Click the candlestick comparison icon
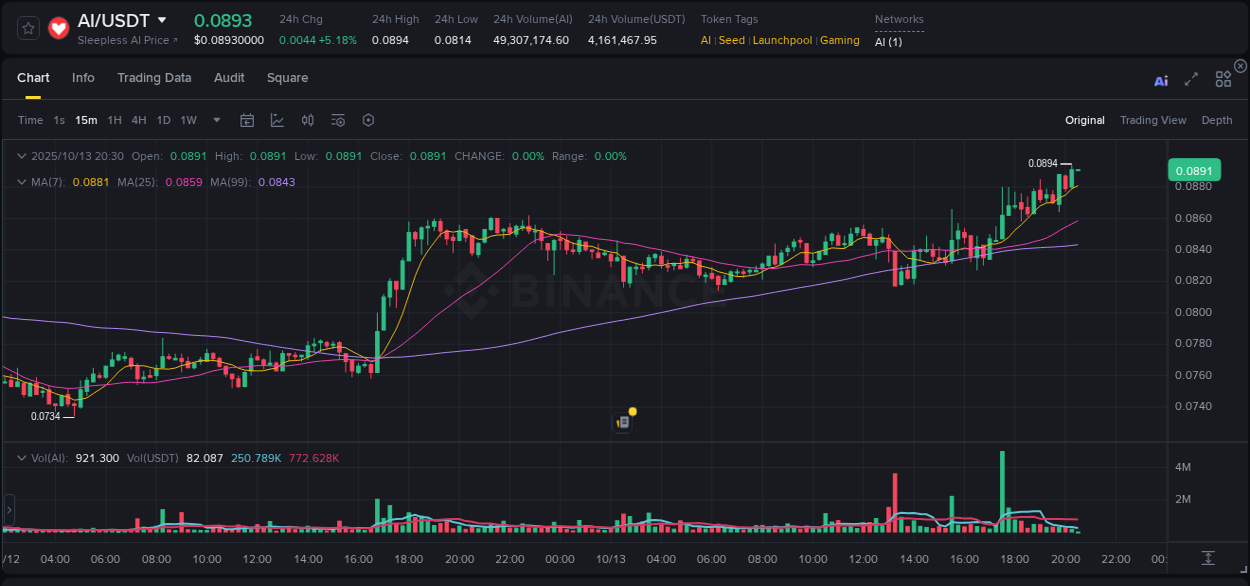 pos(307,120)
